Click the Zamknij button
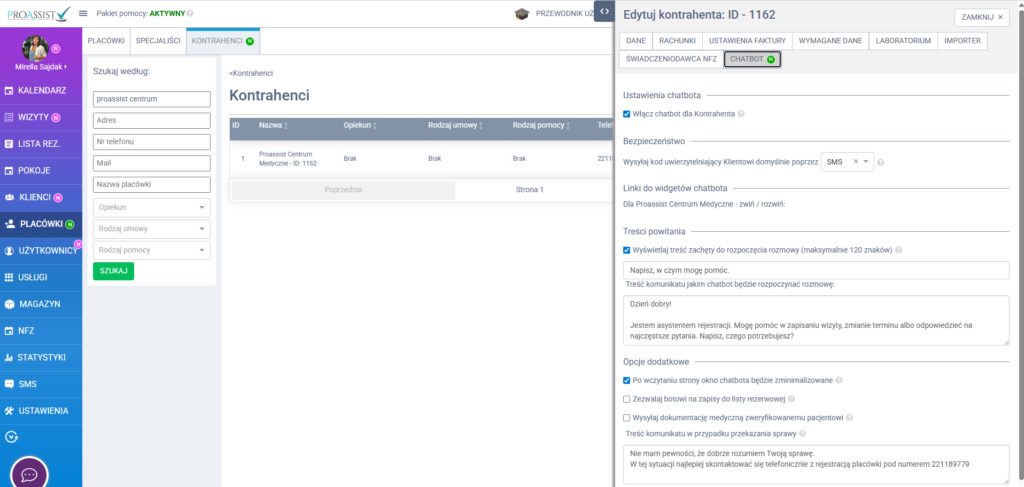The width and height of the screenshot is (1024, 487). click(981, 17)
